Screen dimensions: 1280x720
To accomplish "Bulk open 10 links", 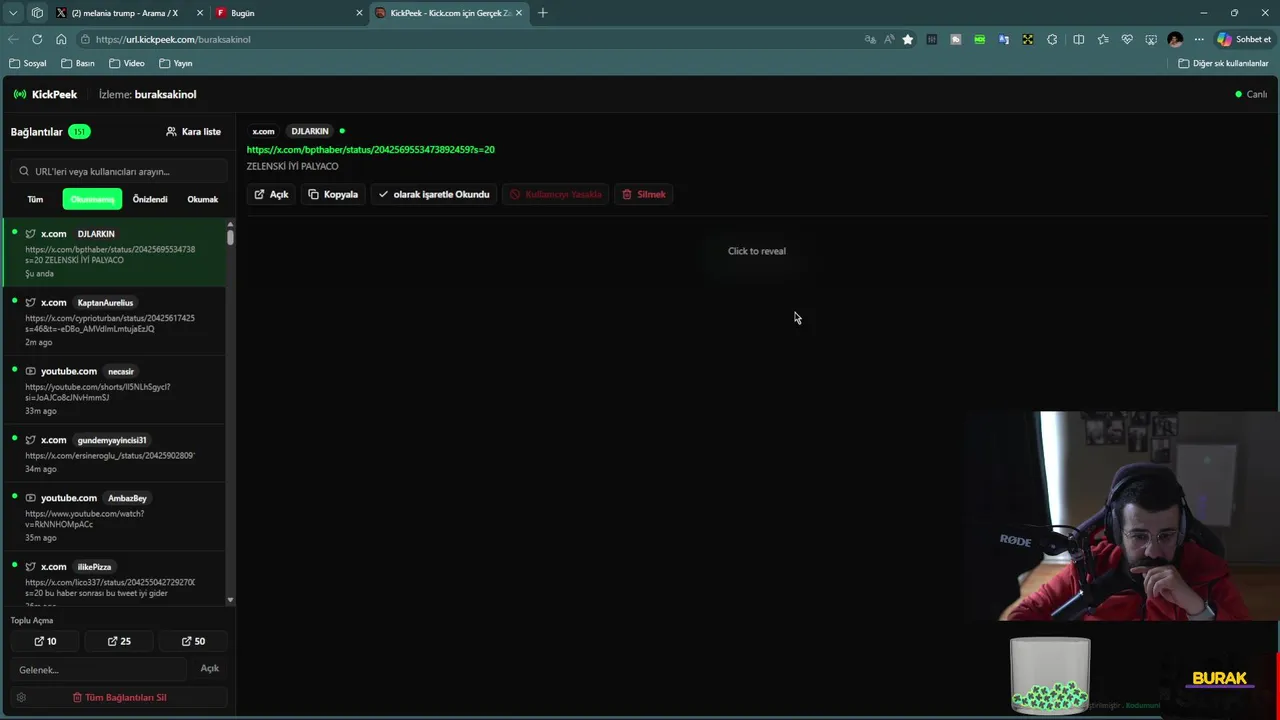I will coord(45,641).
